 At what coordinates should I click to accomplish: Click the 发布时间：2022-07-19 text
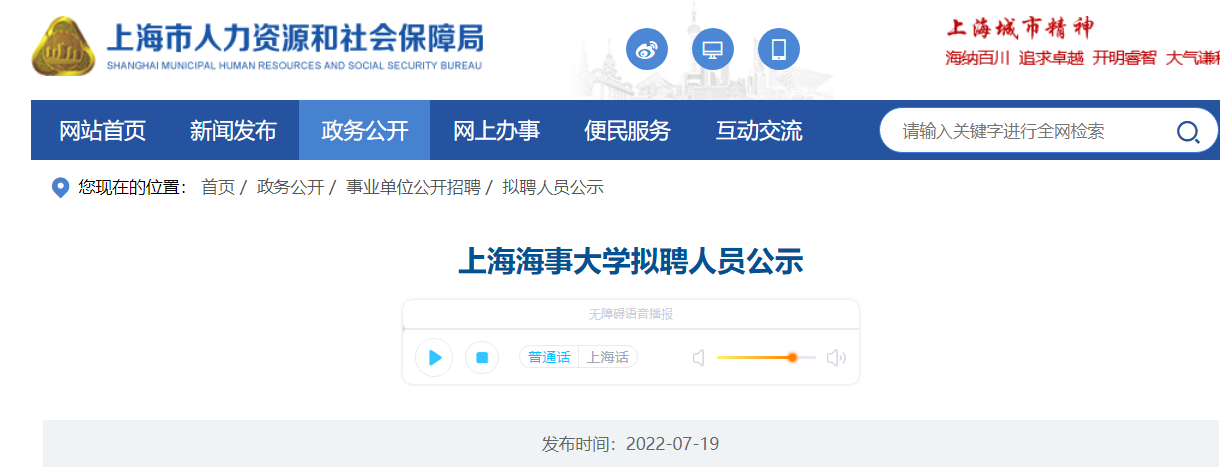pos(631,444)
